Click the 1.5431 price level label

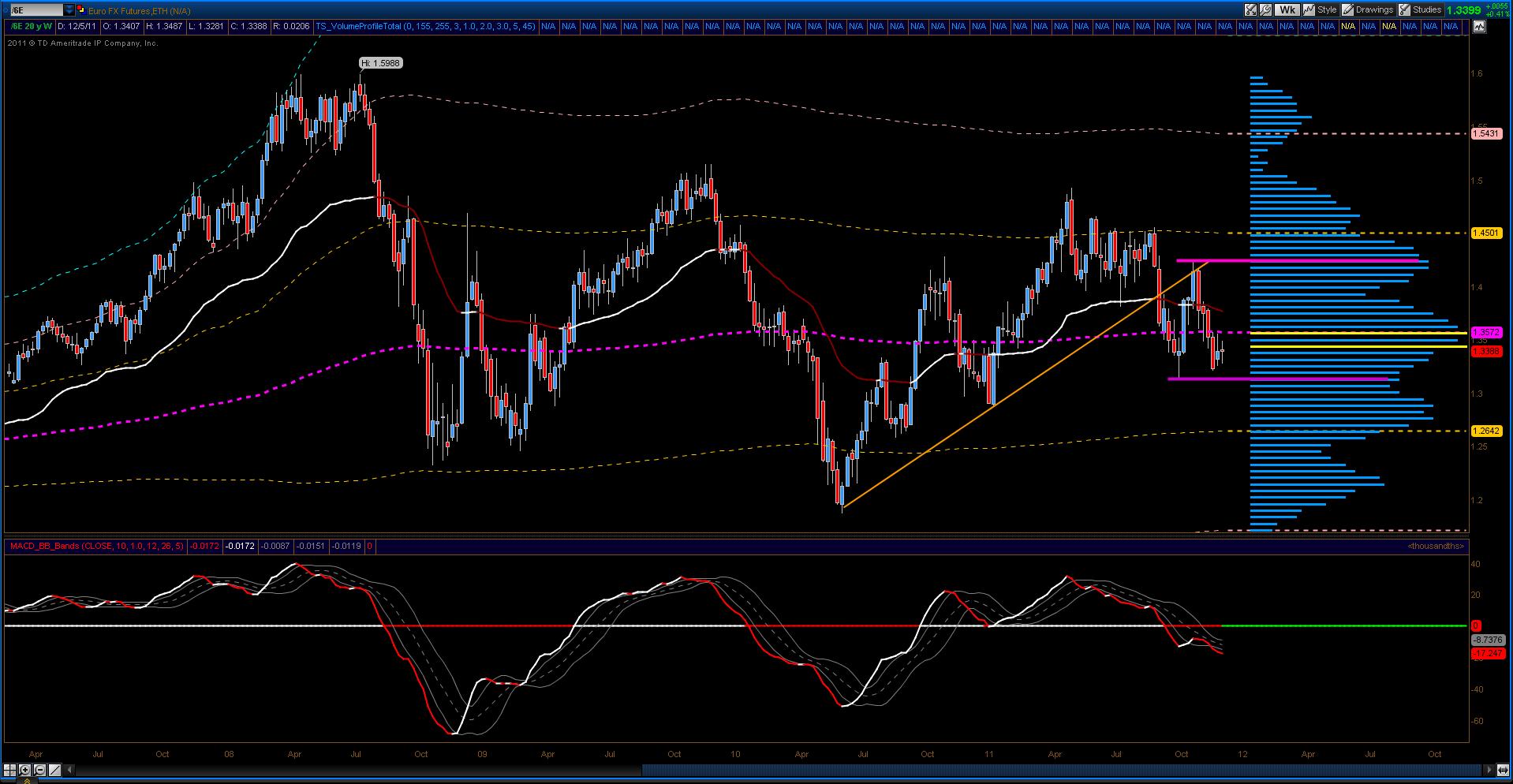click(1486, 134)
